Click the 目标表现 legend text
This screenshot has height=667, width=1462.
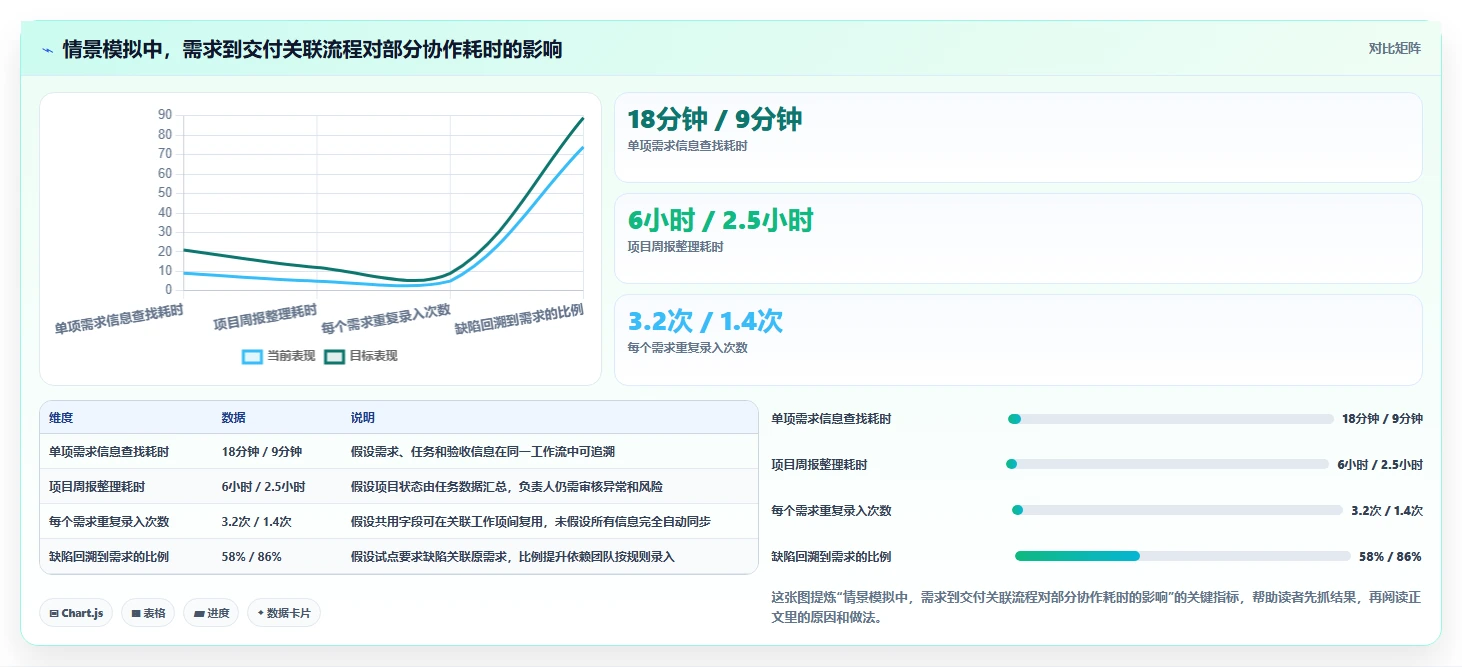point(374,356)
